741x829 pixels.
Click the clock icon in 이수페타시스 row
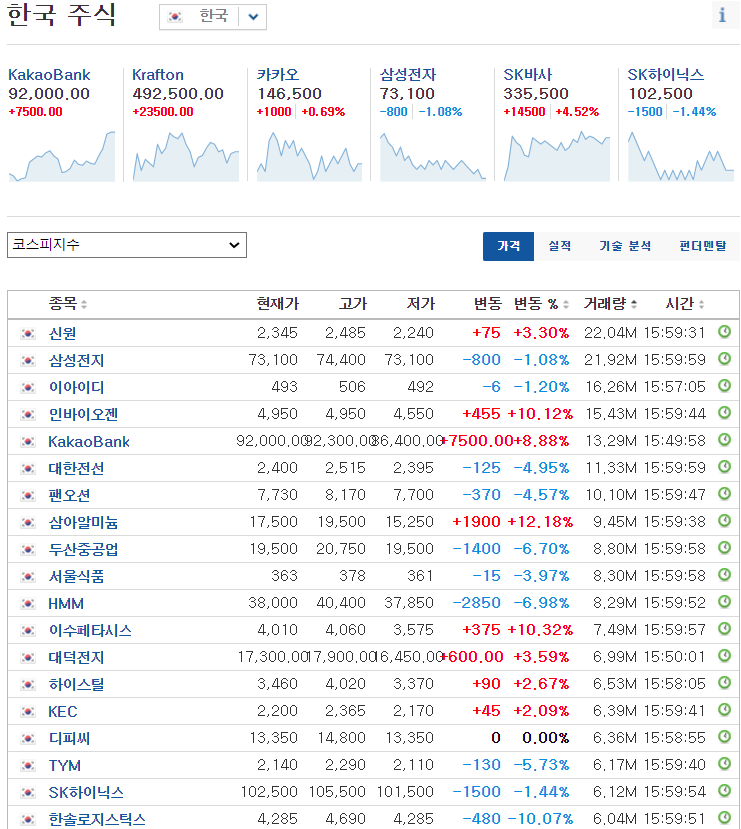tap(724, 629)
